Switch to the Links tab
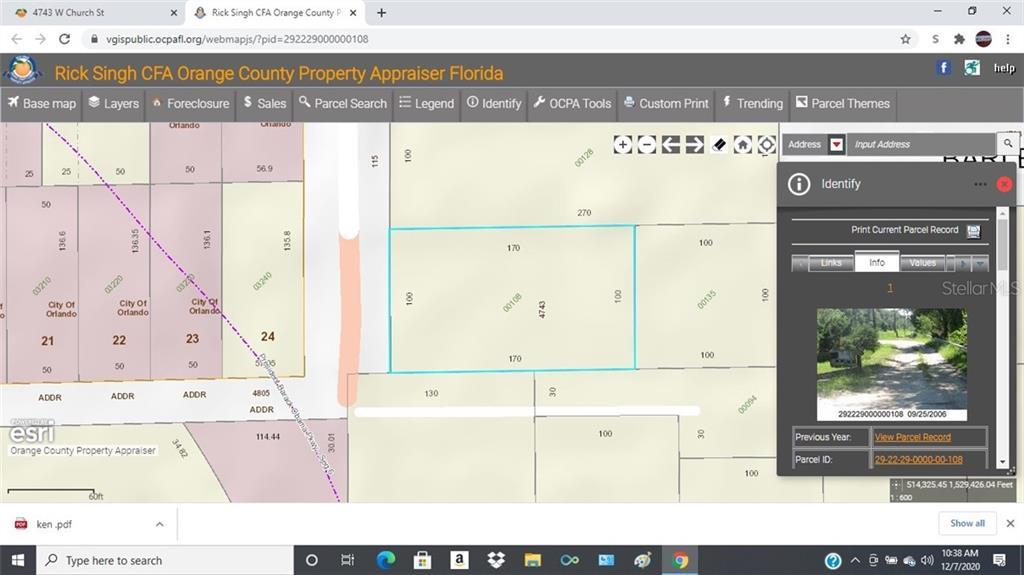 (x=831, y=263)
